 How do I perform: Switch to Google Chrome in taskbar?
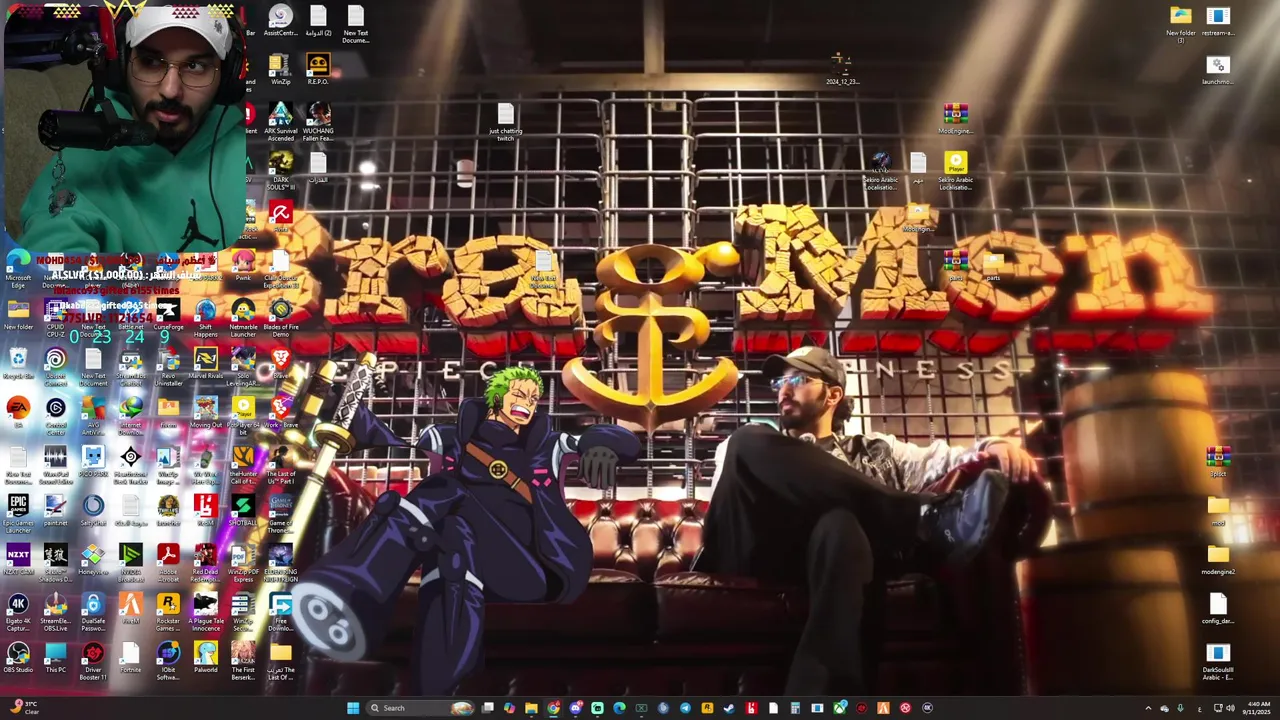pos(553,708)
